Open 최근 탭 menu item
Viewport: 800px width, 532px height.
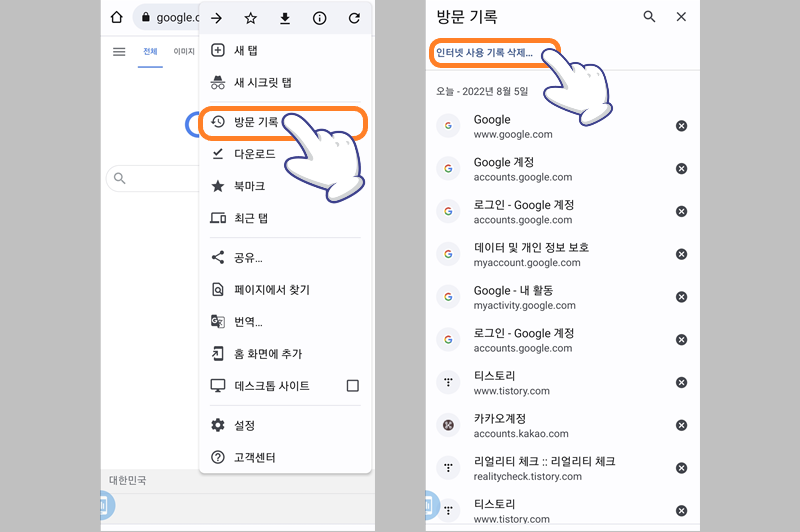coord(285,218)
